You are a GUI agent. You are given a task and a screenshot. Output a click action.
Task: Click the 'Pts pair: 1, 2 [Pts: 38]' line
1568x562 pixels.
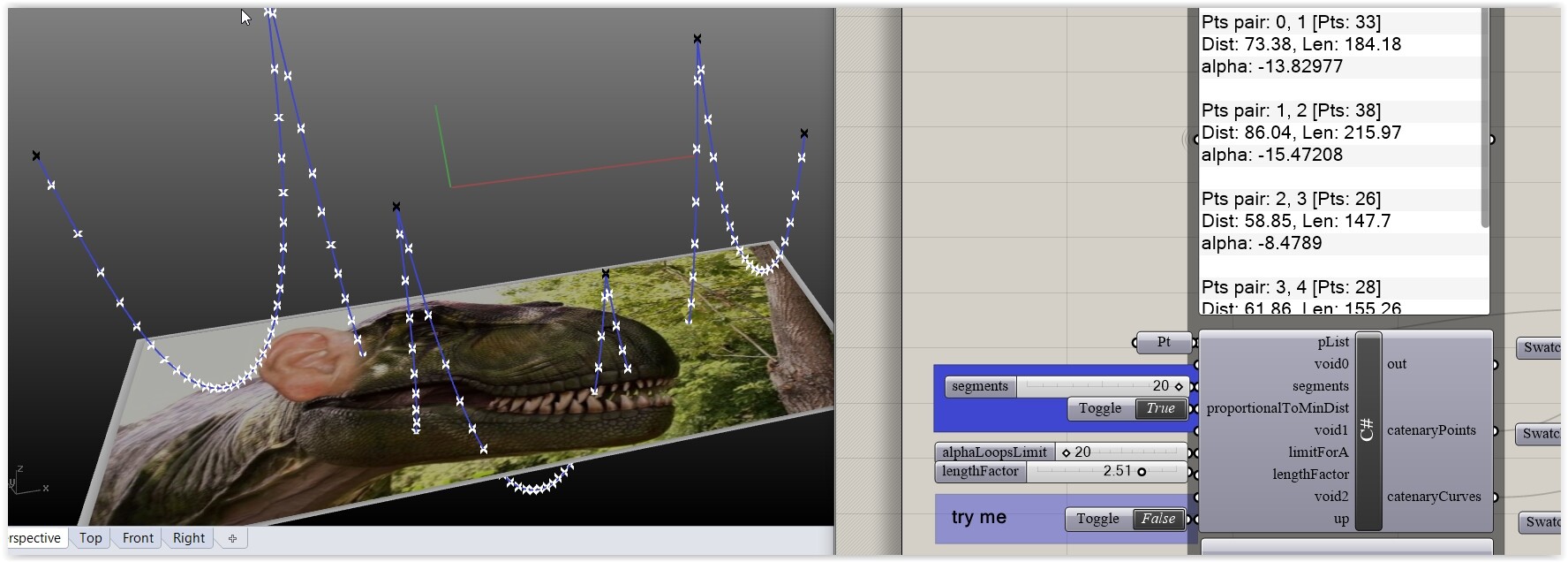tap(1291, 110)
